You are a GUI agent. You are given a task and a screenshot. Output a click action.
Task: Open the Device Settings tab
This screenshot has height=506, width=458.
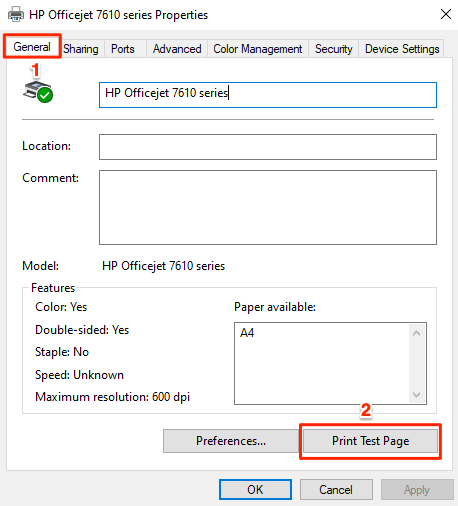tap(402, 49)
